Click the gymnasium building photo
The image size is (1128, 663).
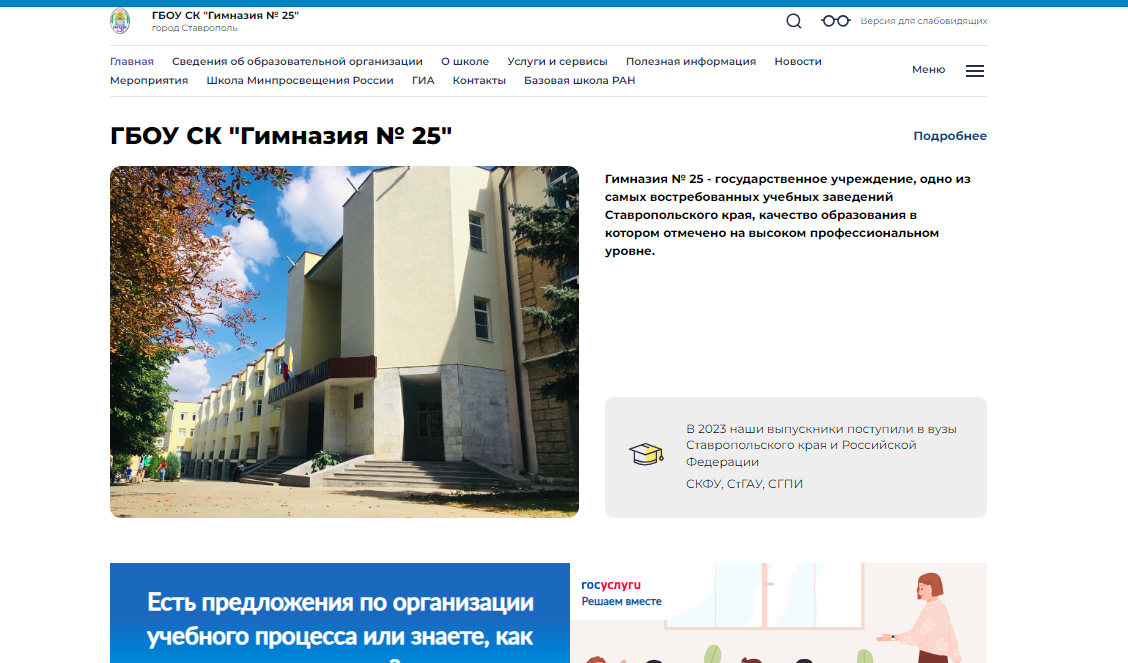pyautogui.click(x=344, y=341)
